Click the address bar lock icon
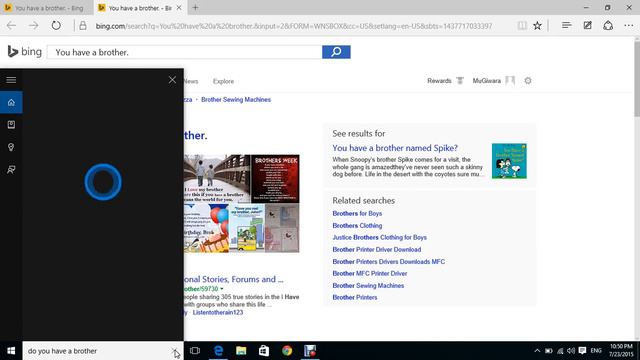640x360 pixels. (83, 26)
